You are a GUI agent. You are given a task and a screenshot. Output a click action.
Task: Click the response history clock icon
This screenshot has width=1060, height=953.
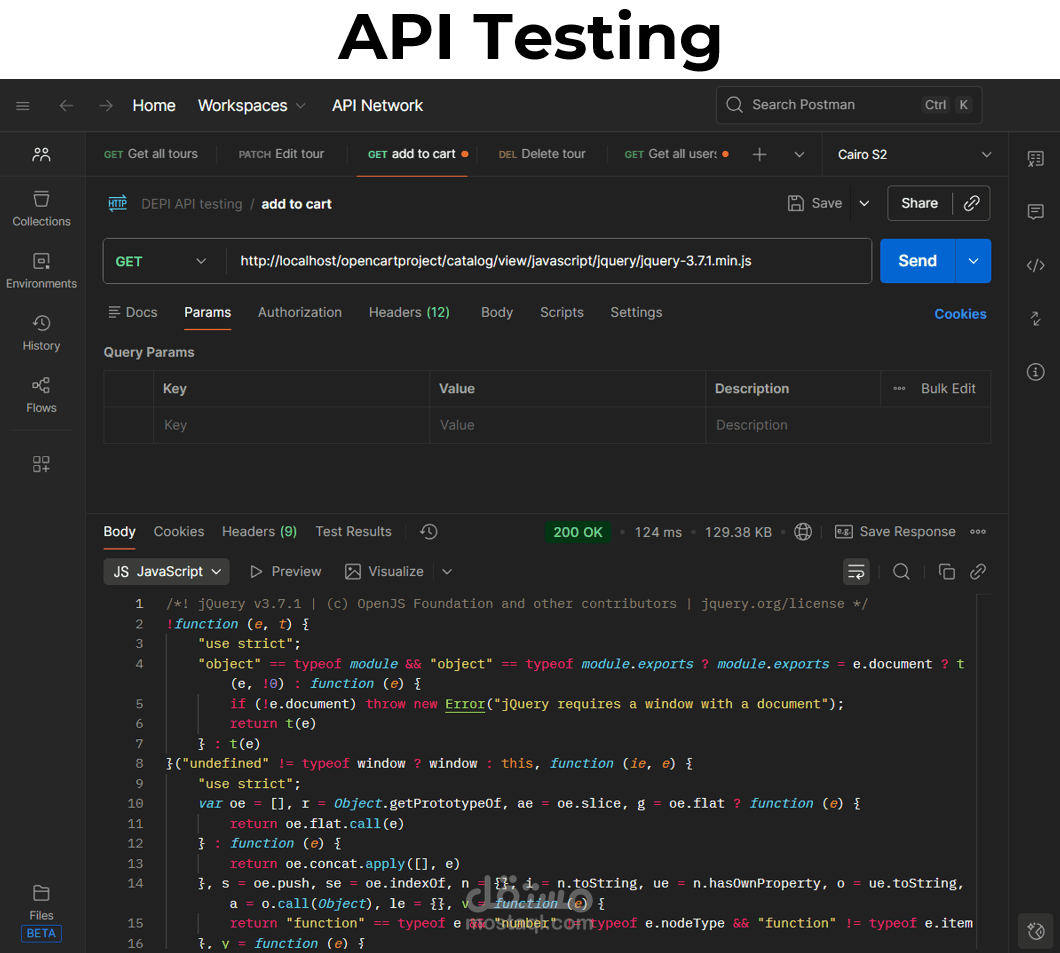(429, 532)
